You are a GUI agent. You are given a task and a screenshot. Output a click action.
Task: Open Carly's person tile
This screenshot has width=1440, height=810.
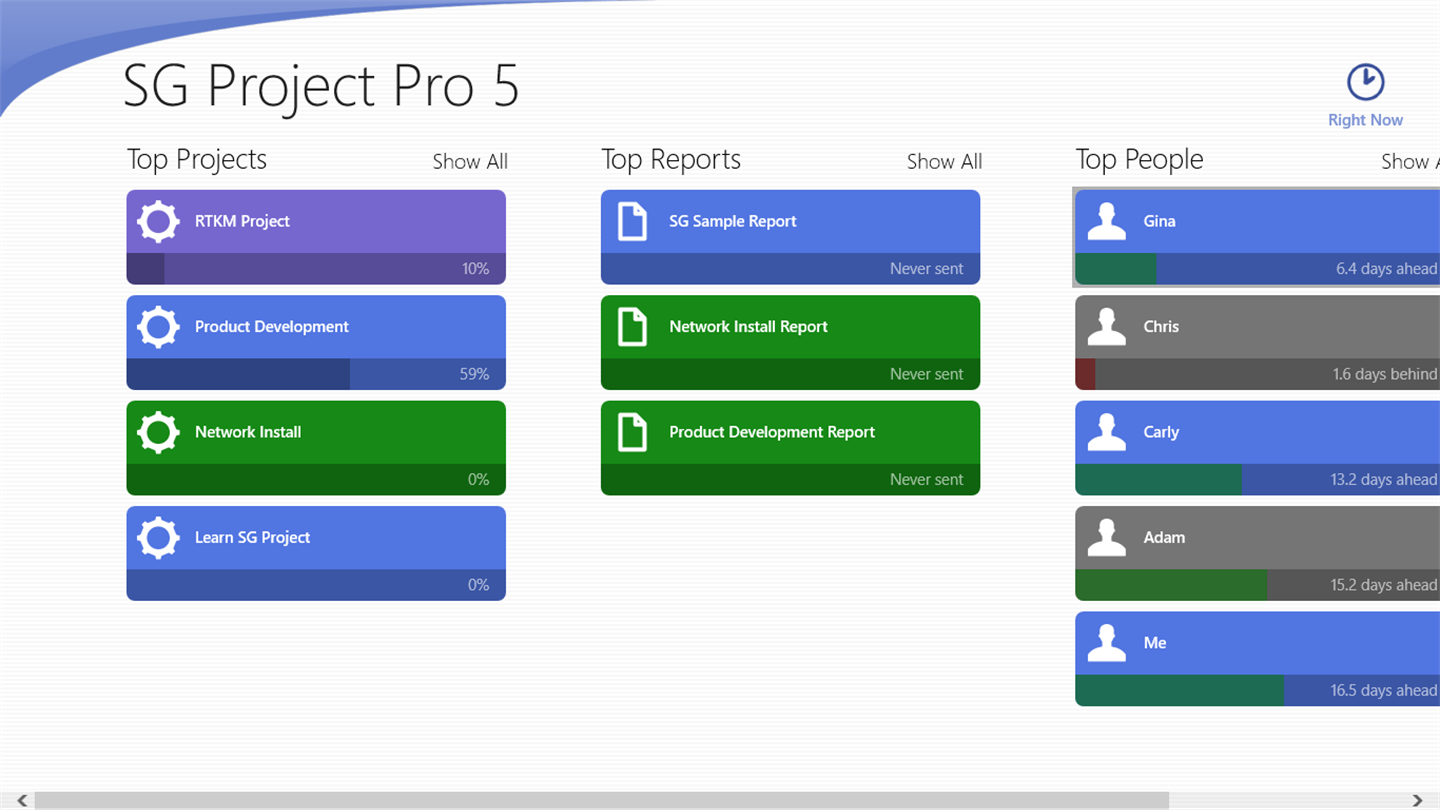1258,448
